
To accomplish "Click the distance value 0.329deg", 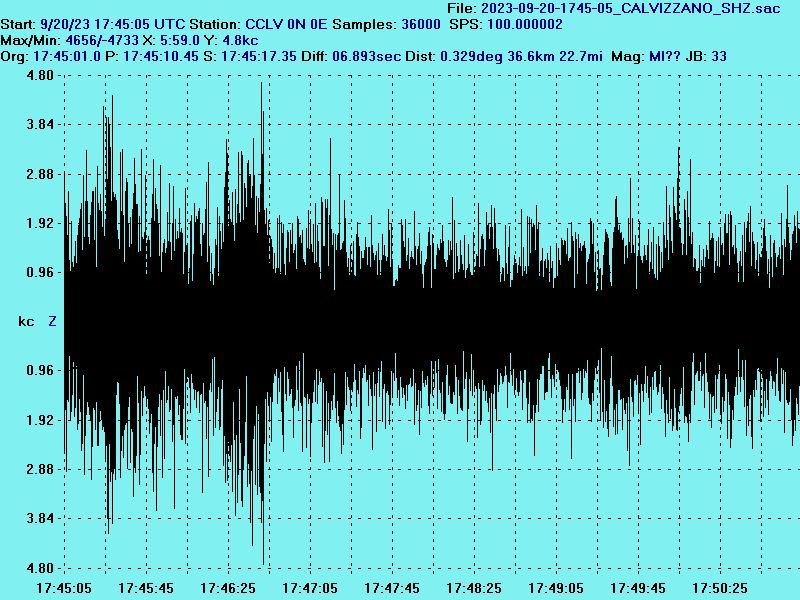I will coord(471,56).
